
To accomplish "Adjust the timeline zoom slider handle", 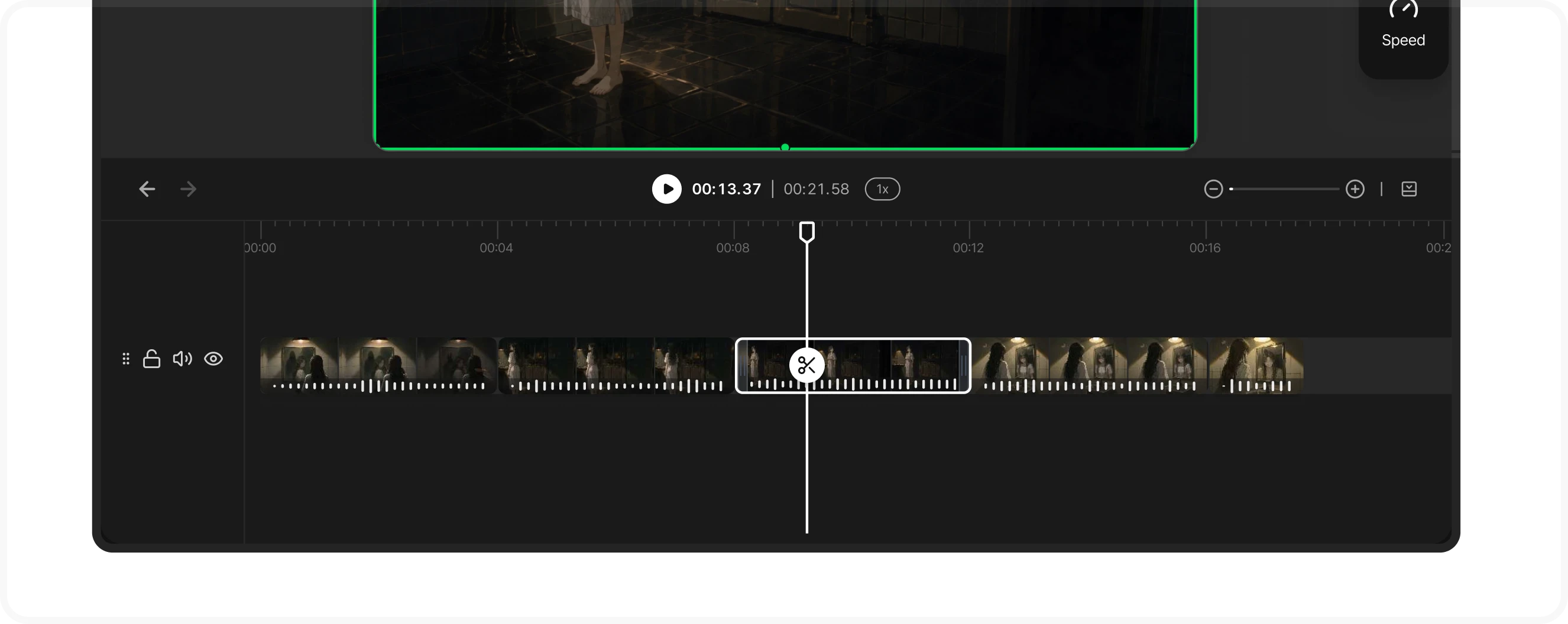I will [1231, 189].
